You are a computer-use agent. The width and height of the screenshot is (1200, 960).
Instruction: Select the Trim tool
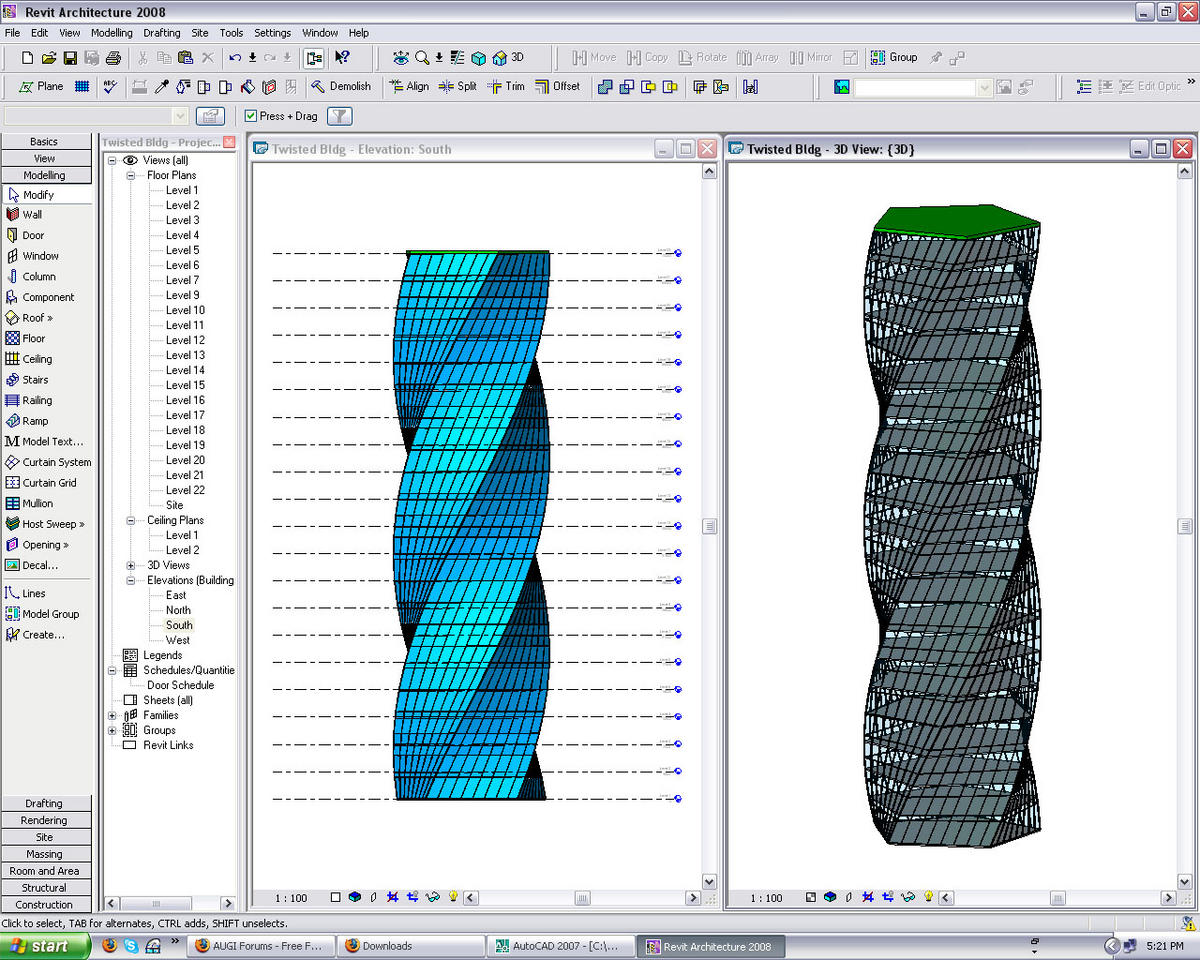point(506,87)
